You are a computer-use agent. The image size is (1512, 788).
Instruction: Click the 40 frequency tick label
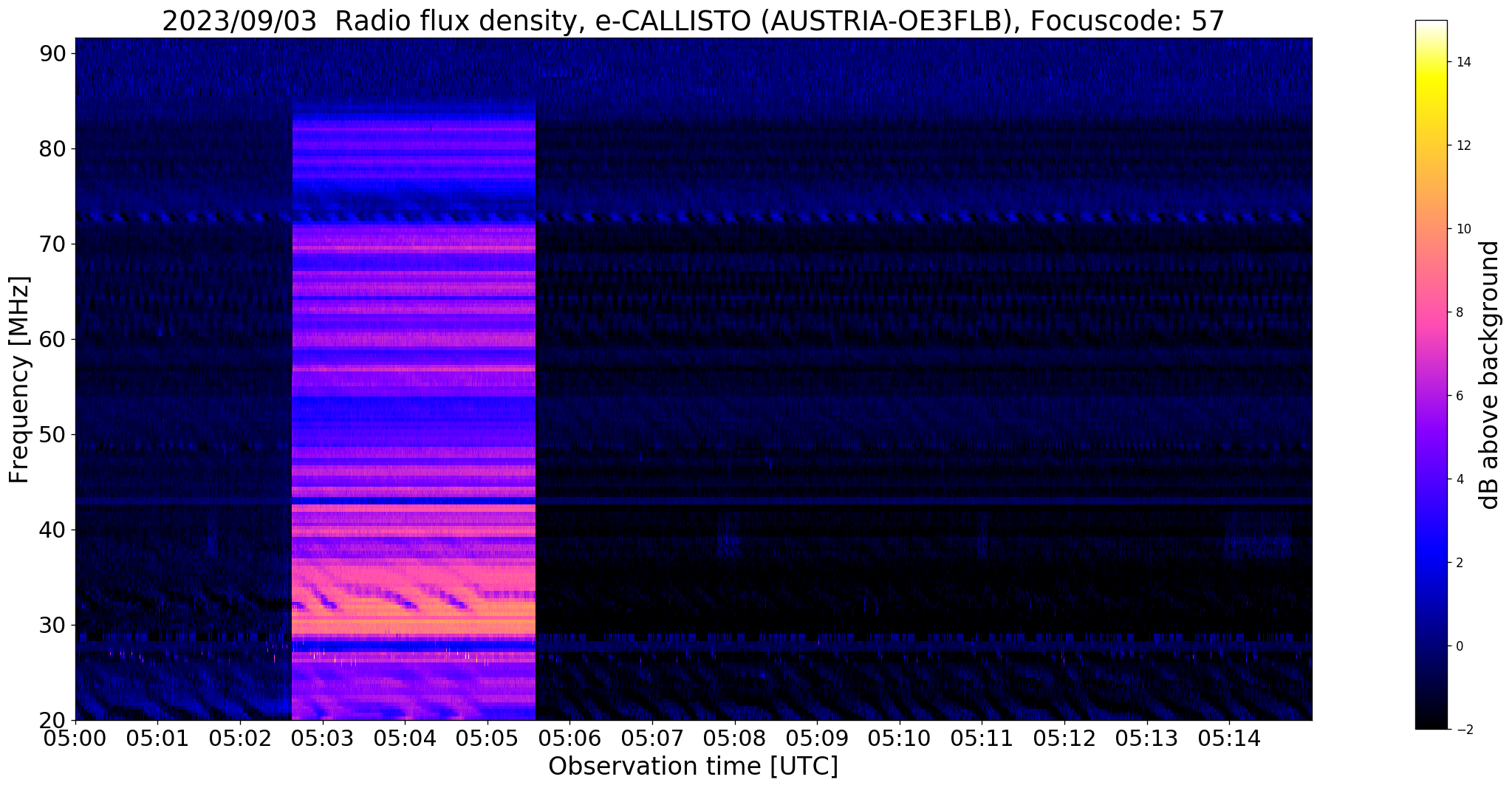tap(52, 530)
